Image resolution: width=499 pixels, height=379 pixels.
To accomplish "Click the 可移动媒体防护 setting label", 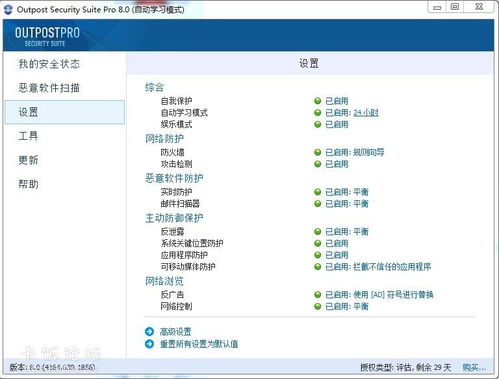I will tap(188, 267).
